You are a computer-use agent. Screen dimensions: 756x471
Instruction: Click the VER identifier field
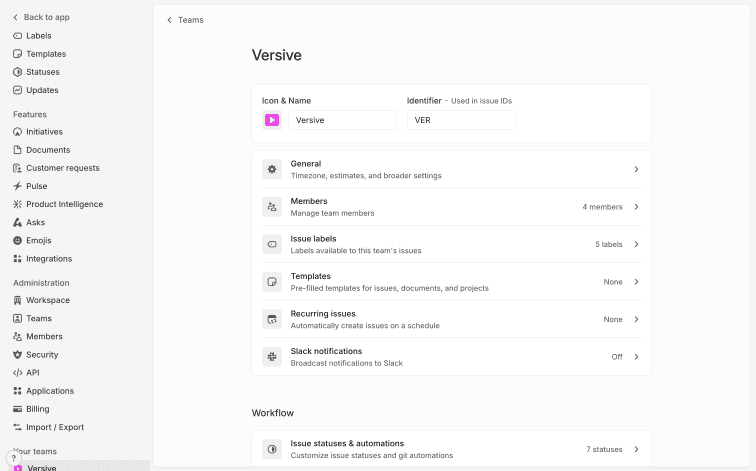point(461,120)
